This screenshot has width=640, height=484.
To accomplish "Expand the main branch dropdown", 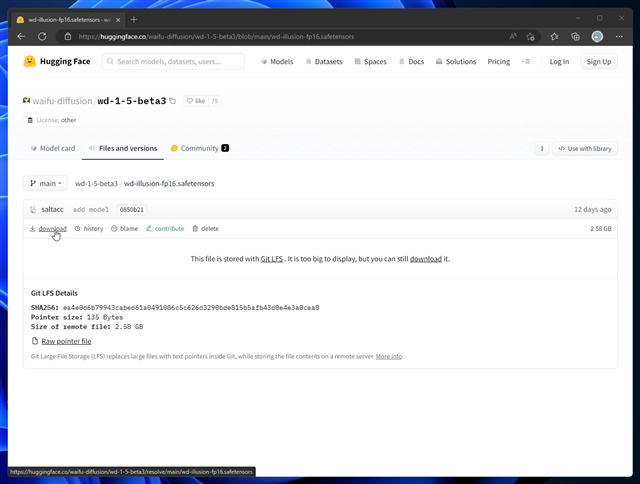I will 46,184.
